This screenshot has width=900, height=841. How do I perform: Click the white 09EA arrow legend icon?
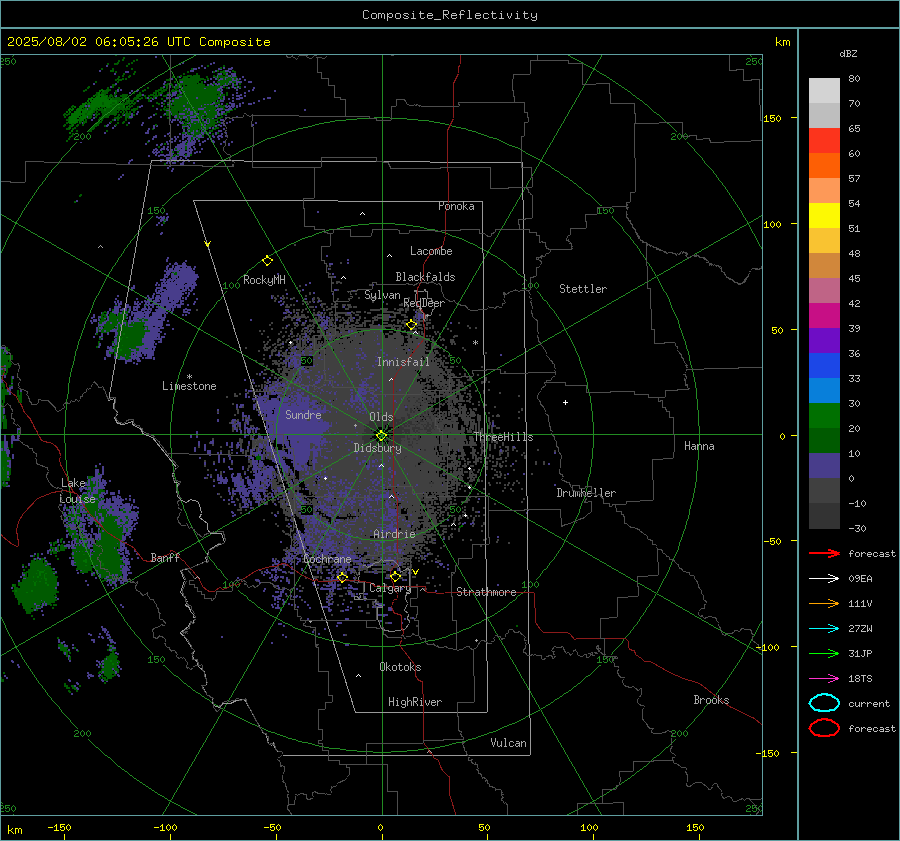click(x=824, y=578)
